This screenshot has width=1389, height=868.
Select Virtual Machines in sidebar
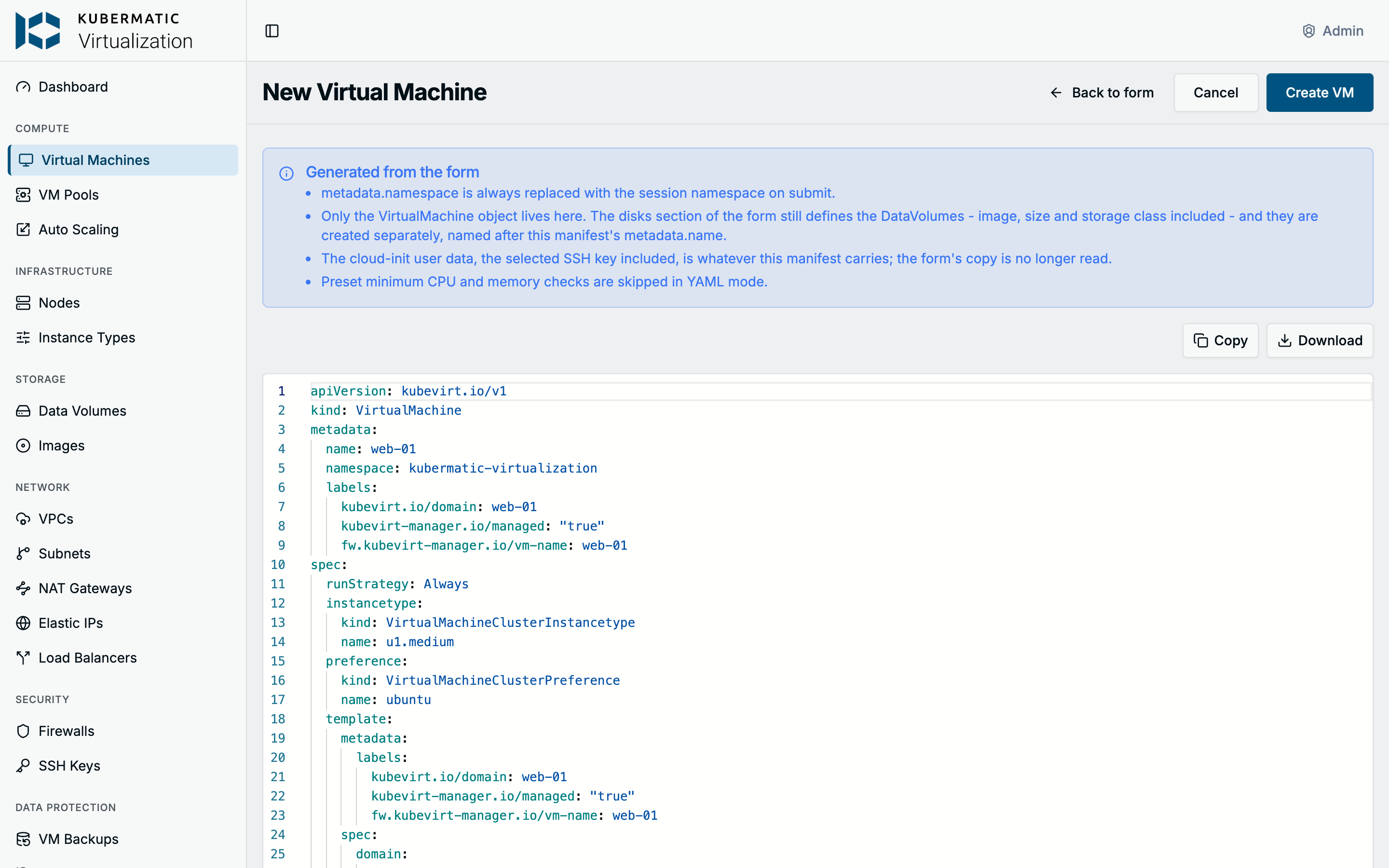[122, 160]
